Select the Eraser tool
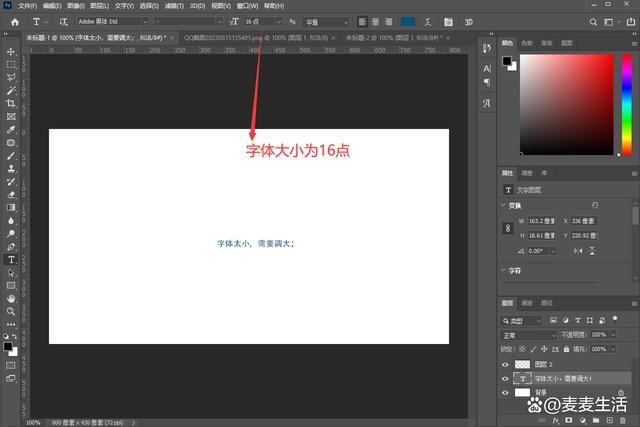 (11, 195)
